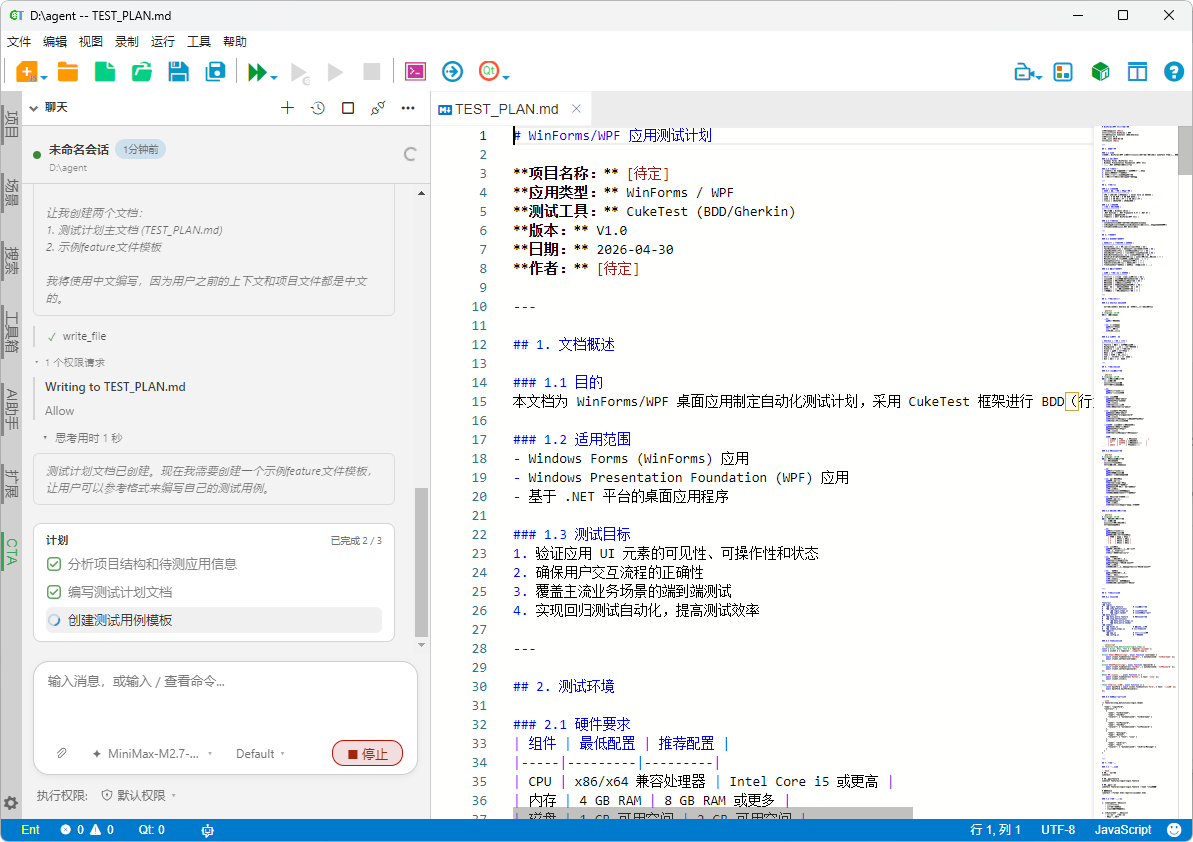Click the screen recorder camera icon

click(x=1024, y=72)
